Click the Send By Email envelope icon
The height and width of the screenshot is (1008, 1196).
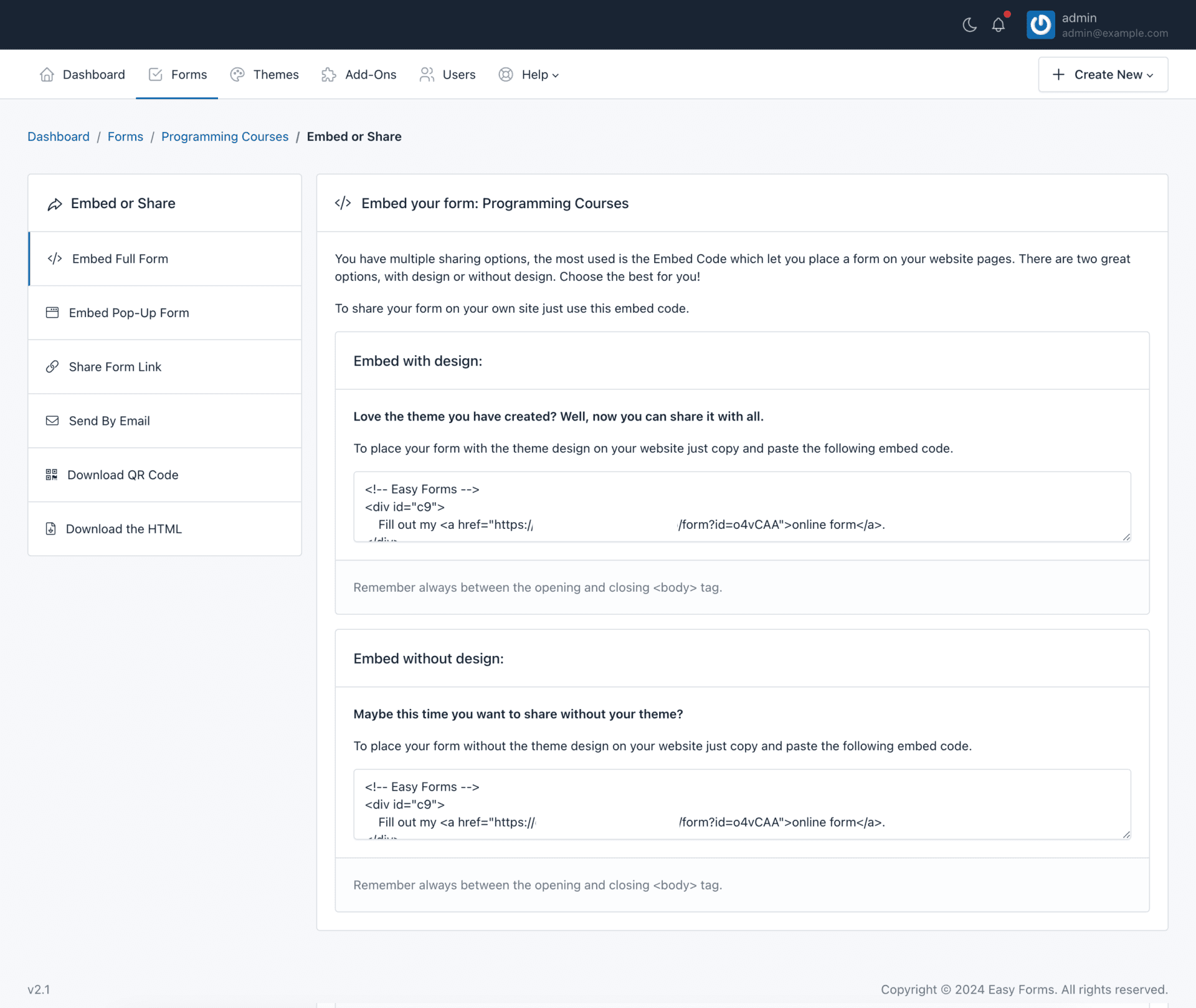pos(52,421)
